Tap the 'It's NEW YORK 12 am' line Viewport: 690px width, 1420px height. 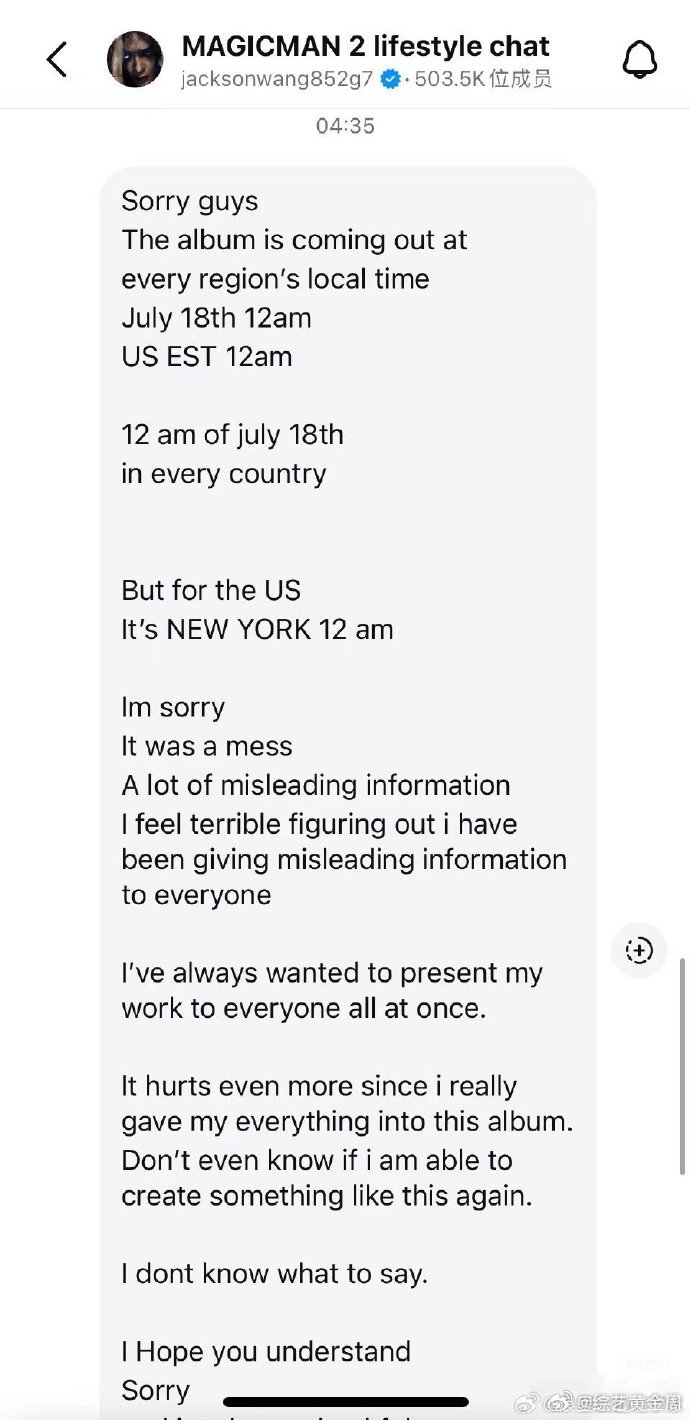tap(257, 630)
